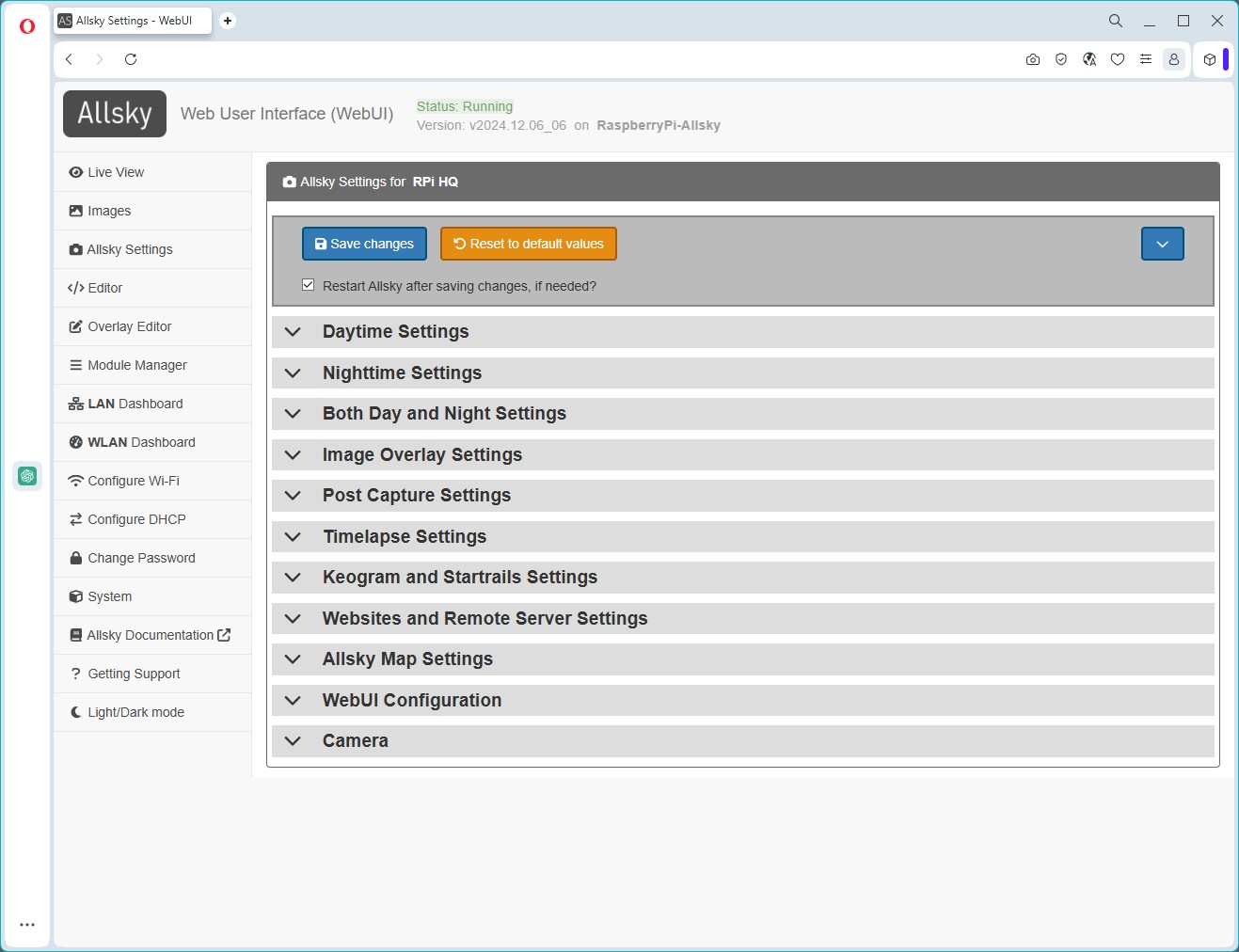The image size is (1239, 952).
Task: Select the Allsky Settings - WebUI browser tab
Action: [x=133, y=21]
